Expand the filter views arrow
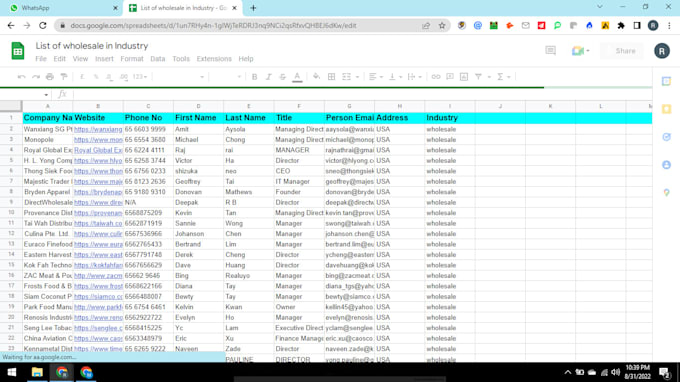 click(x=489, y=77)
